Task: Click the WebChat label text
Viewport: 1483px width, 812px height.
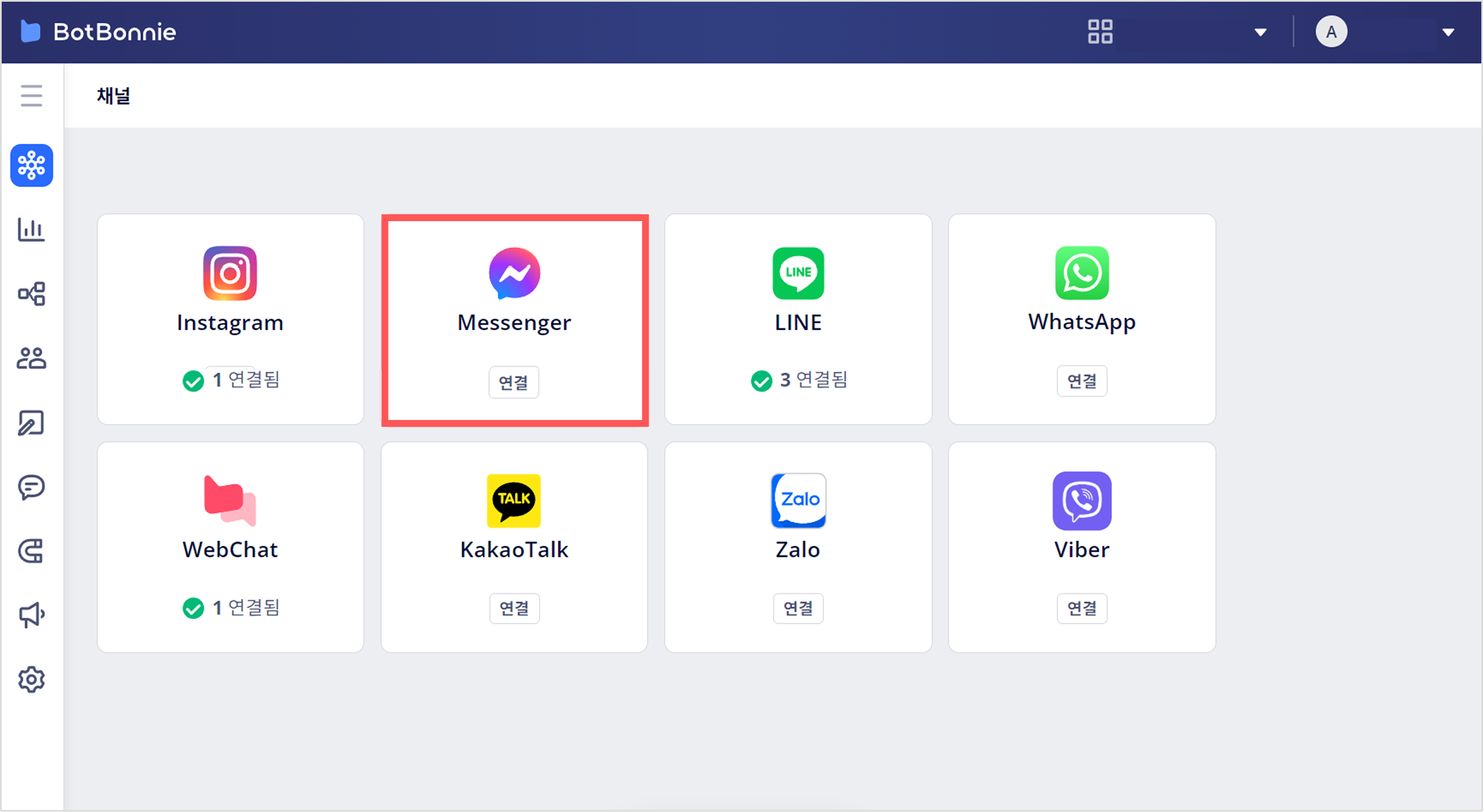Action: pos(230,550)
